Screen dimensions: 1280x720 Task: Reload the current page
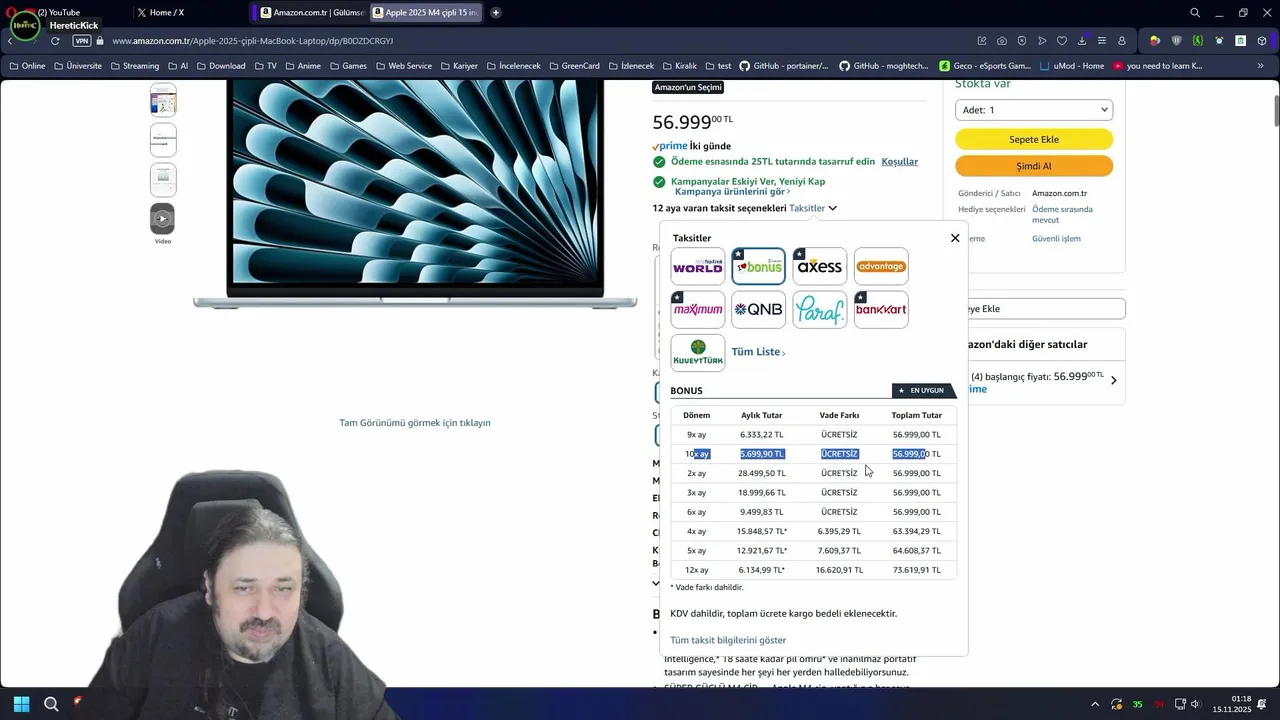[x=55, y=41]
